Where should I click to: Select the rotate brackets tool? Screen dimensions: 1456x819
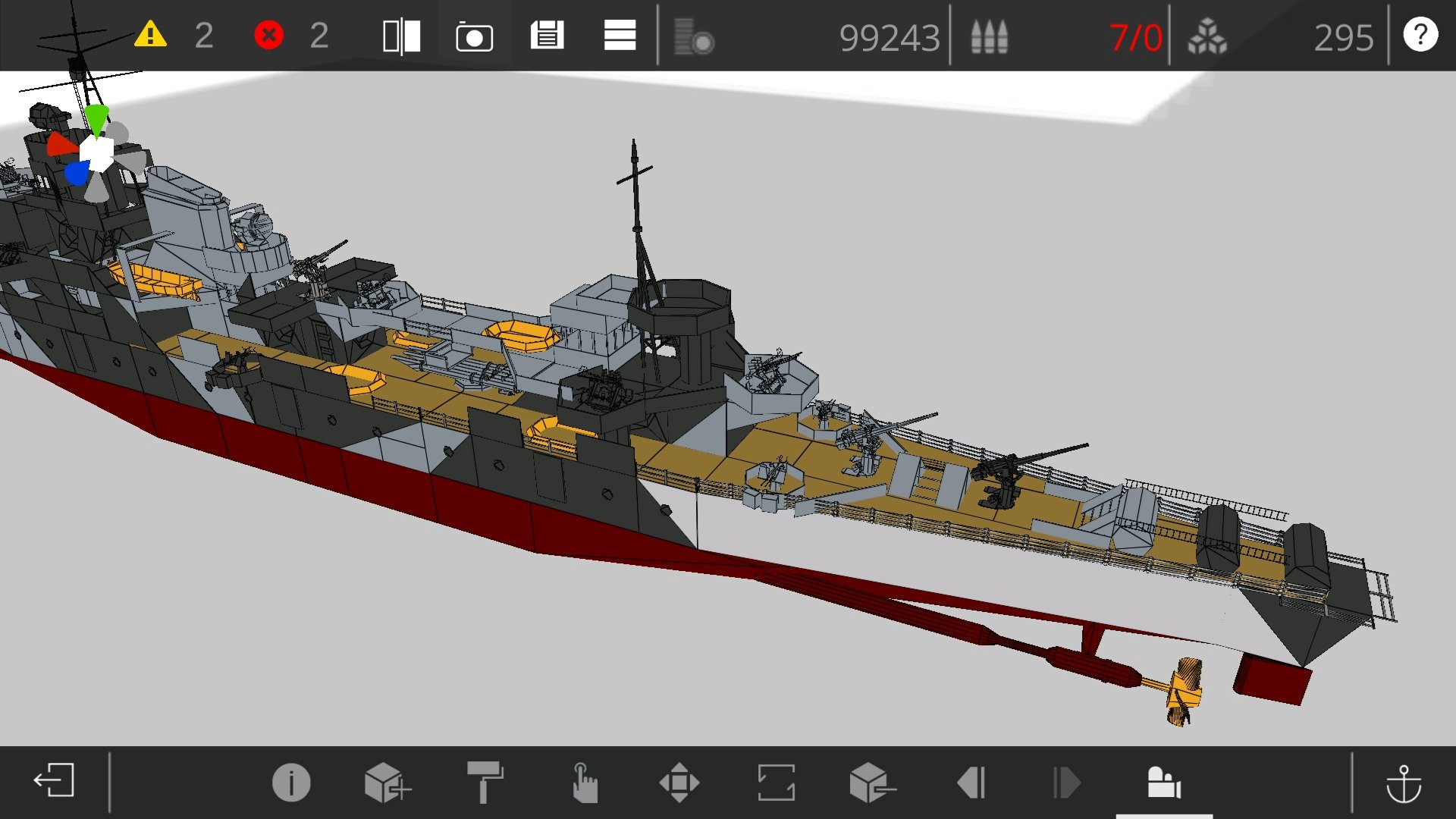click(x=776, y=783)
